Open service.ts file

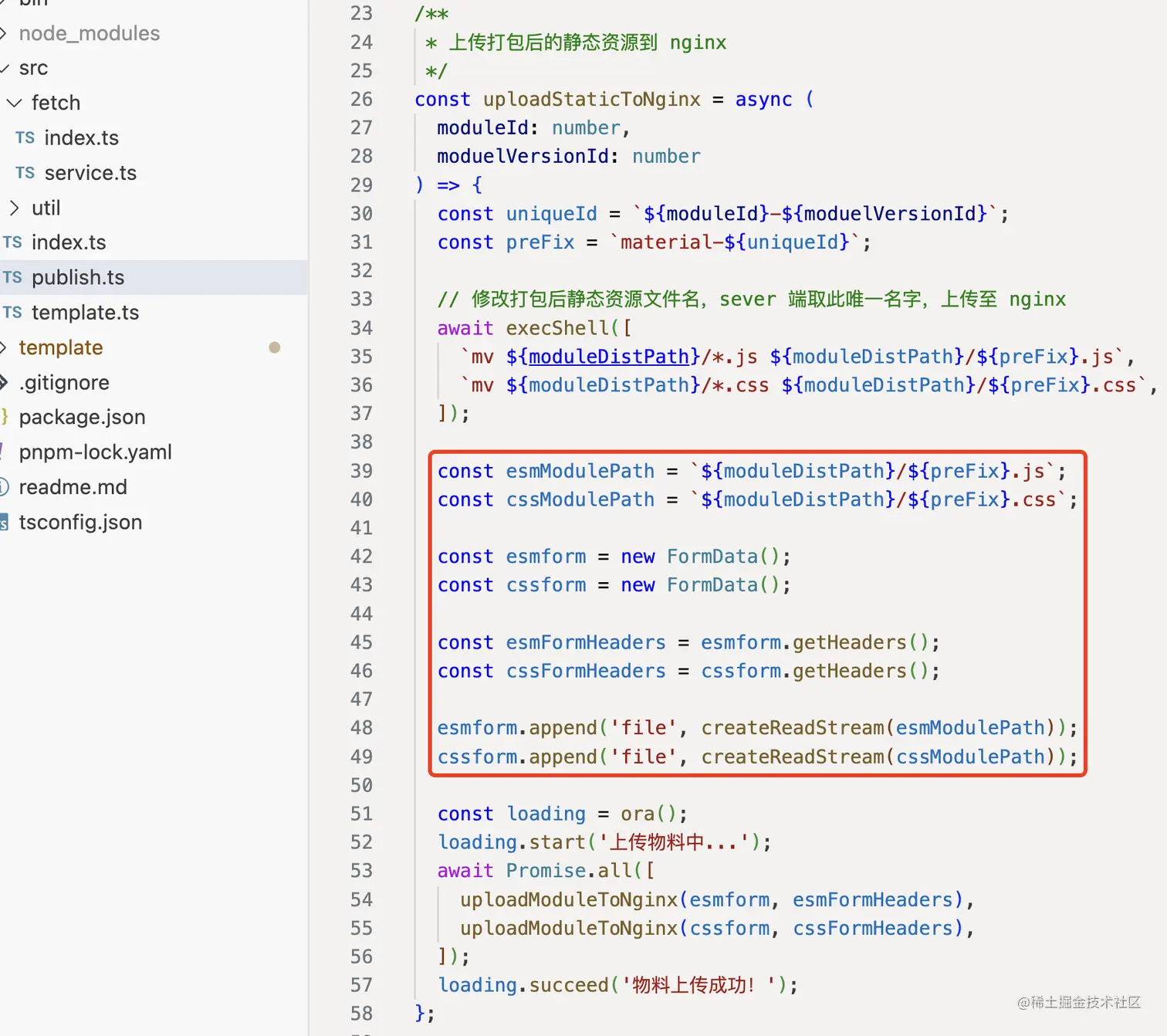click(x=90, y=173)
